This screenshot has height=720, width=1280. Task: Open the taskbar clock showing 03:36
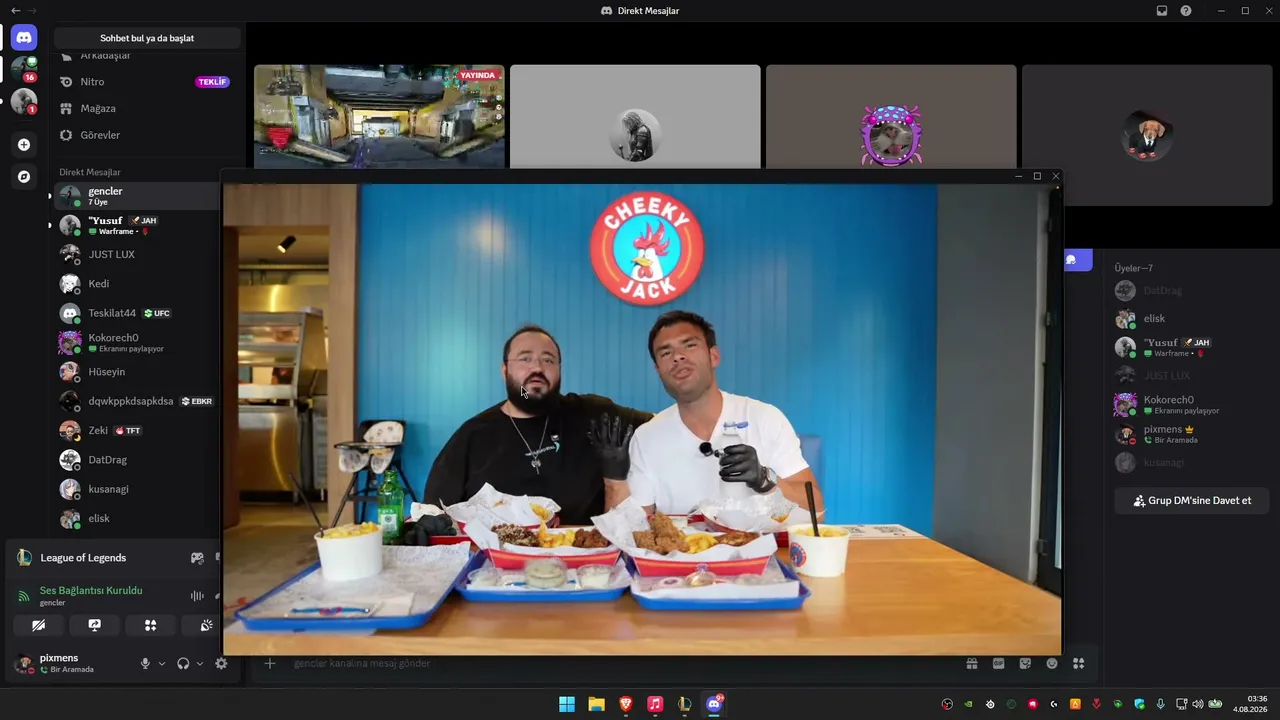pyautogui.click(x=1251, y=704)
